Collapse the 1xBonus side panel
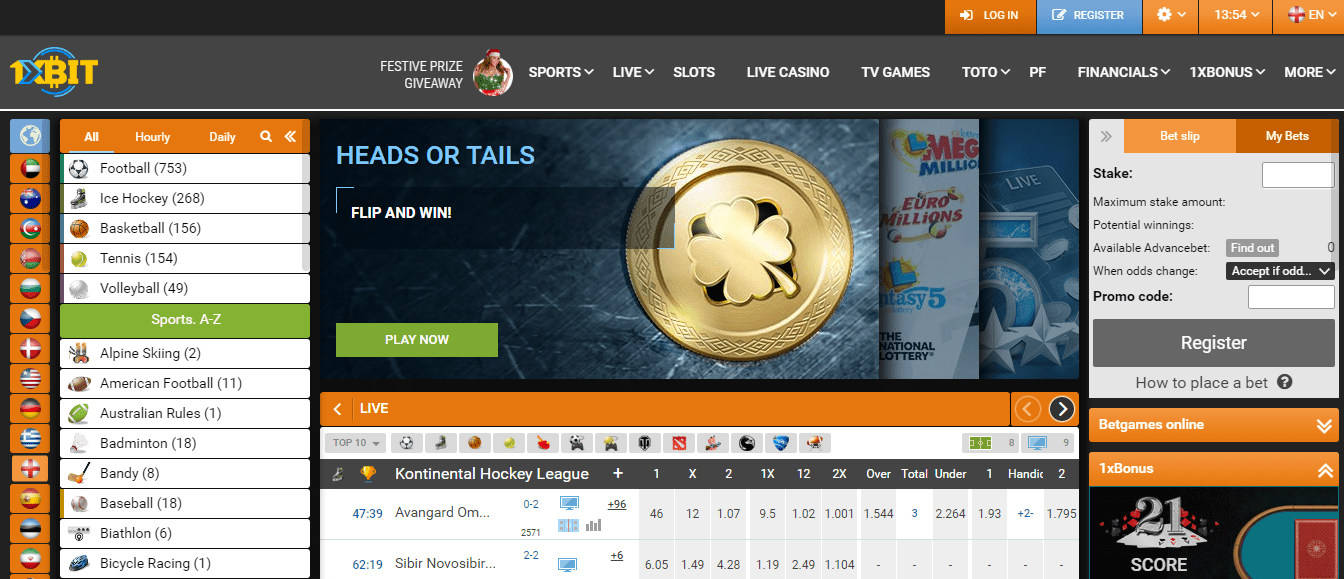The width and height of the screenshot is (1344, 579). [x=1213, y=469]
